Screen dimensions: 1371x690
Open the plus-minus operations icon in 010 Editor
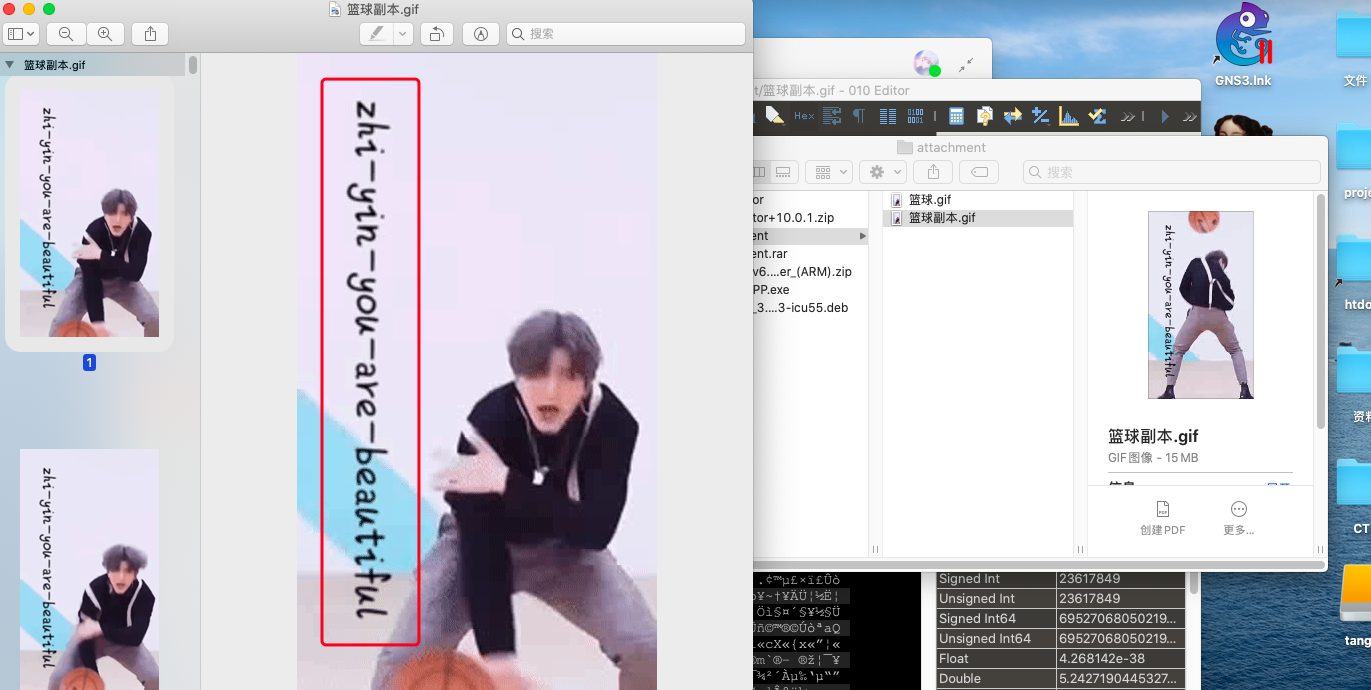coord(1041,116)
